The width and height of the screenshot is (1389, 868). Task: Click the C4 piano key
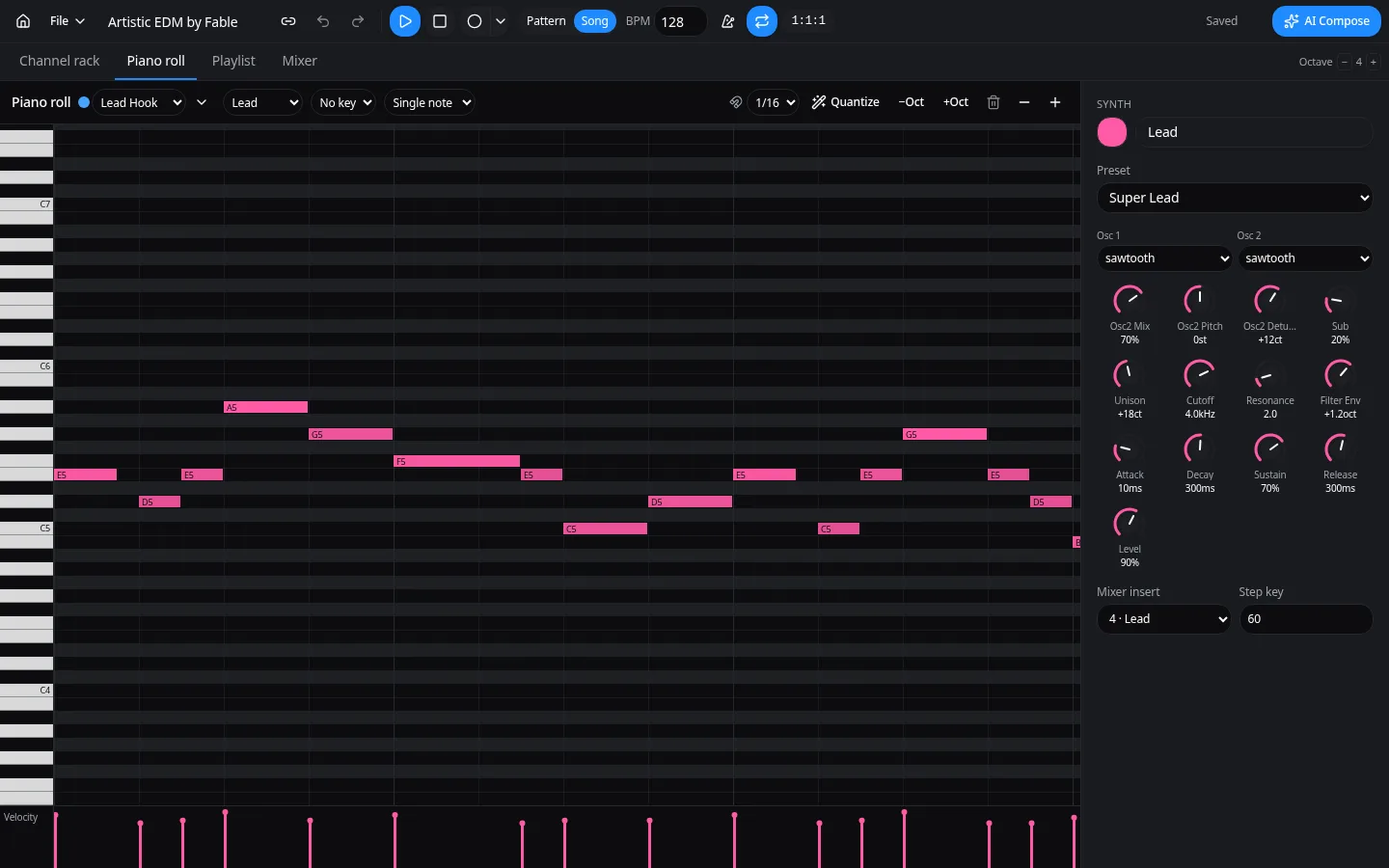26,691
